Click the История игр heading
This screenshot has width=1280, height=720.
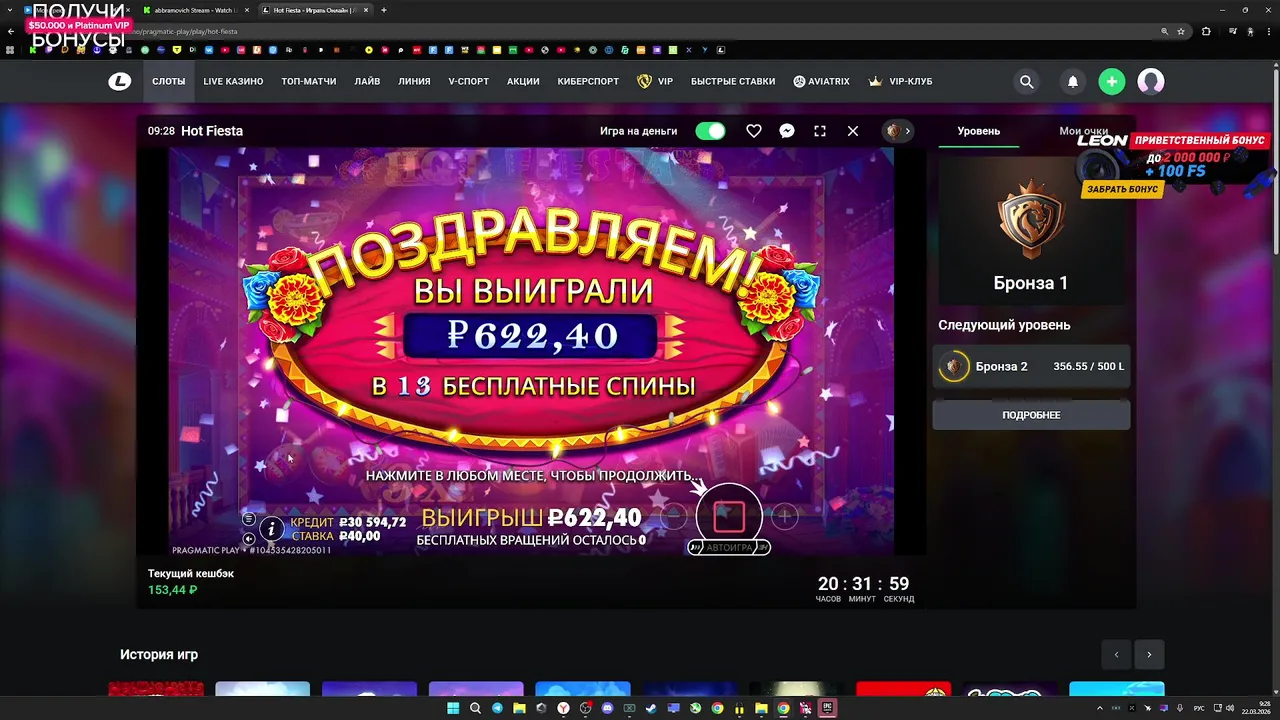(x=159, y=655)
